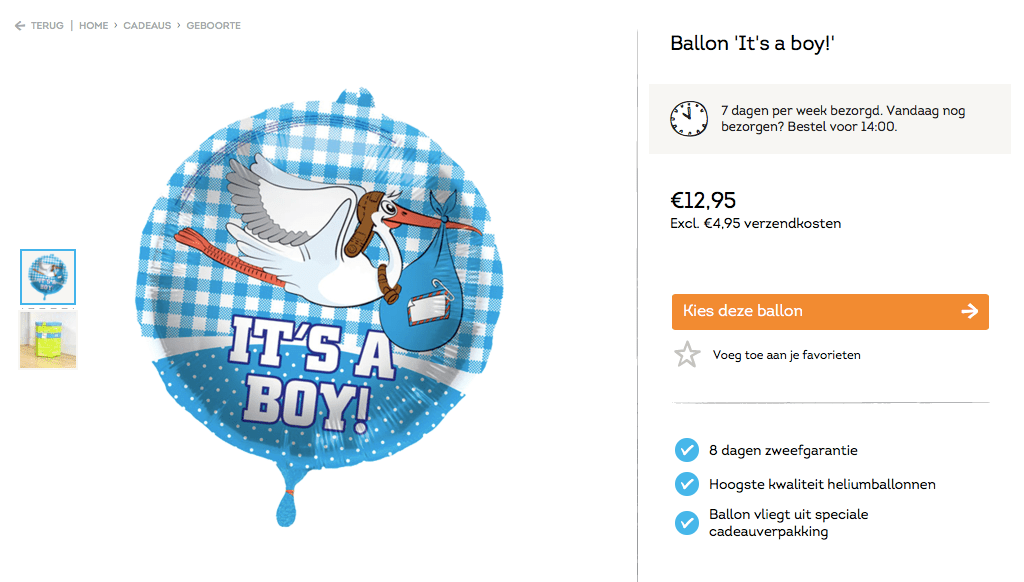Open the Geboorte category breadcrumb
Screen dimensions: 1024x582
212,26
